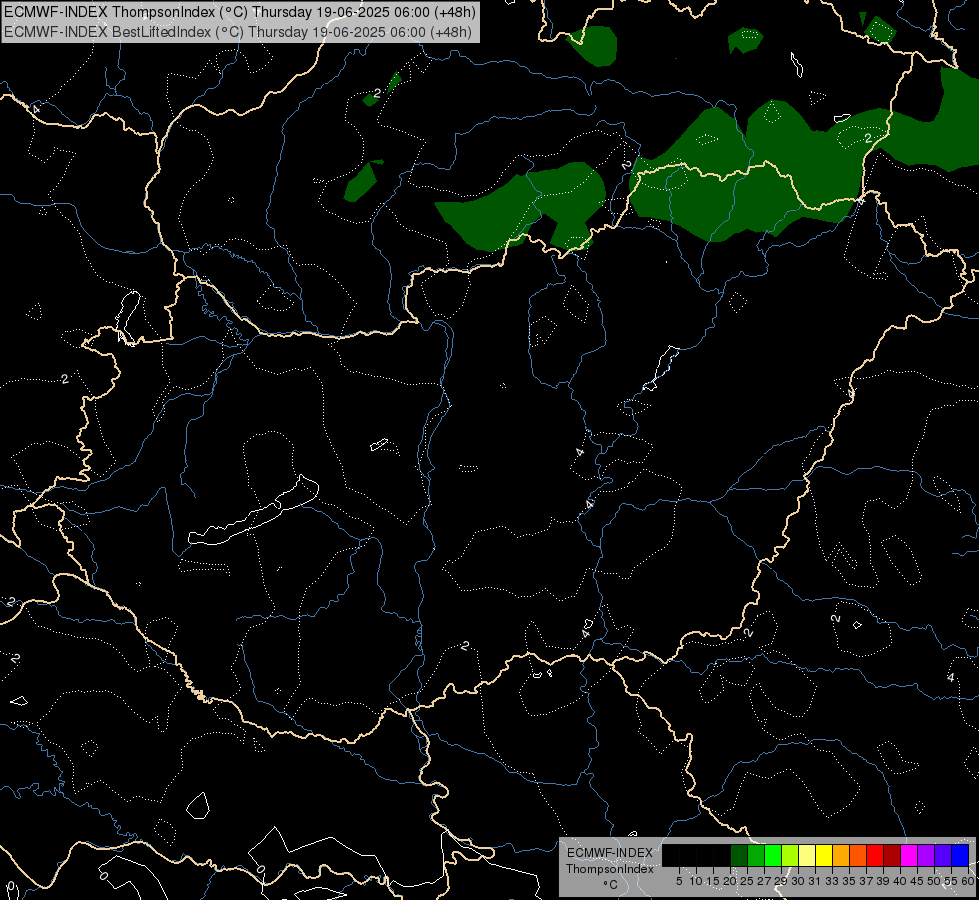The height and width of the screenshot is (900, 979).
Task: Click the legend tick label 55
Action: 952,881
